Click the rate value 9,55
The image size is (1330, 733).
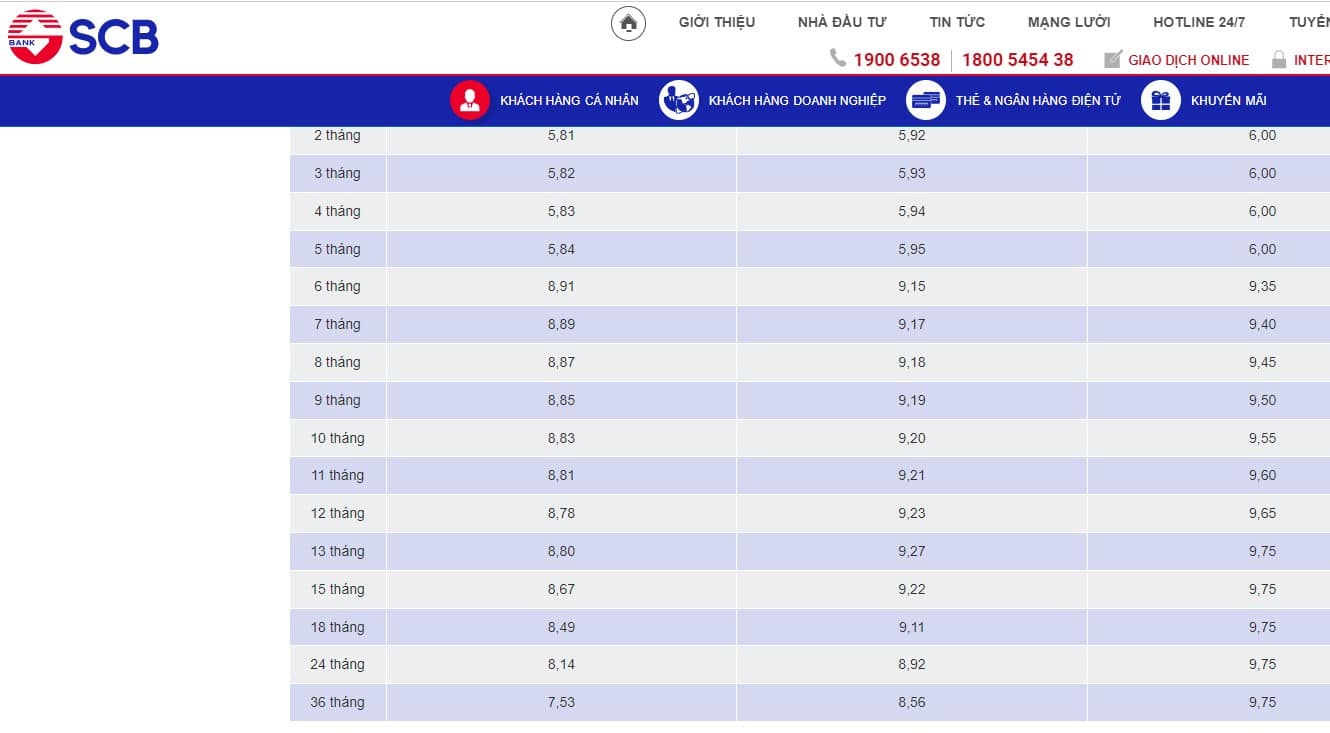click(x=1262, y=438)
